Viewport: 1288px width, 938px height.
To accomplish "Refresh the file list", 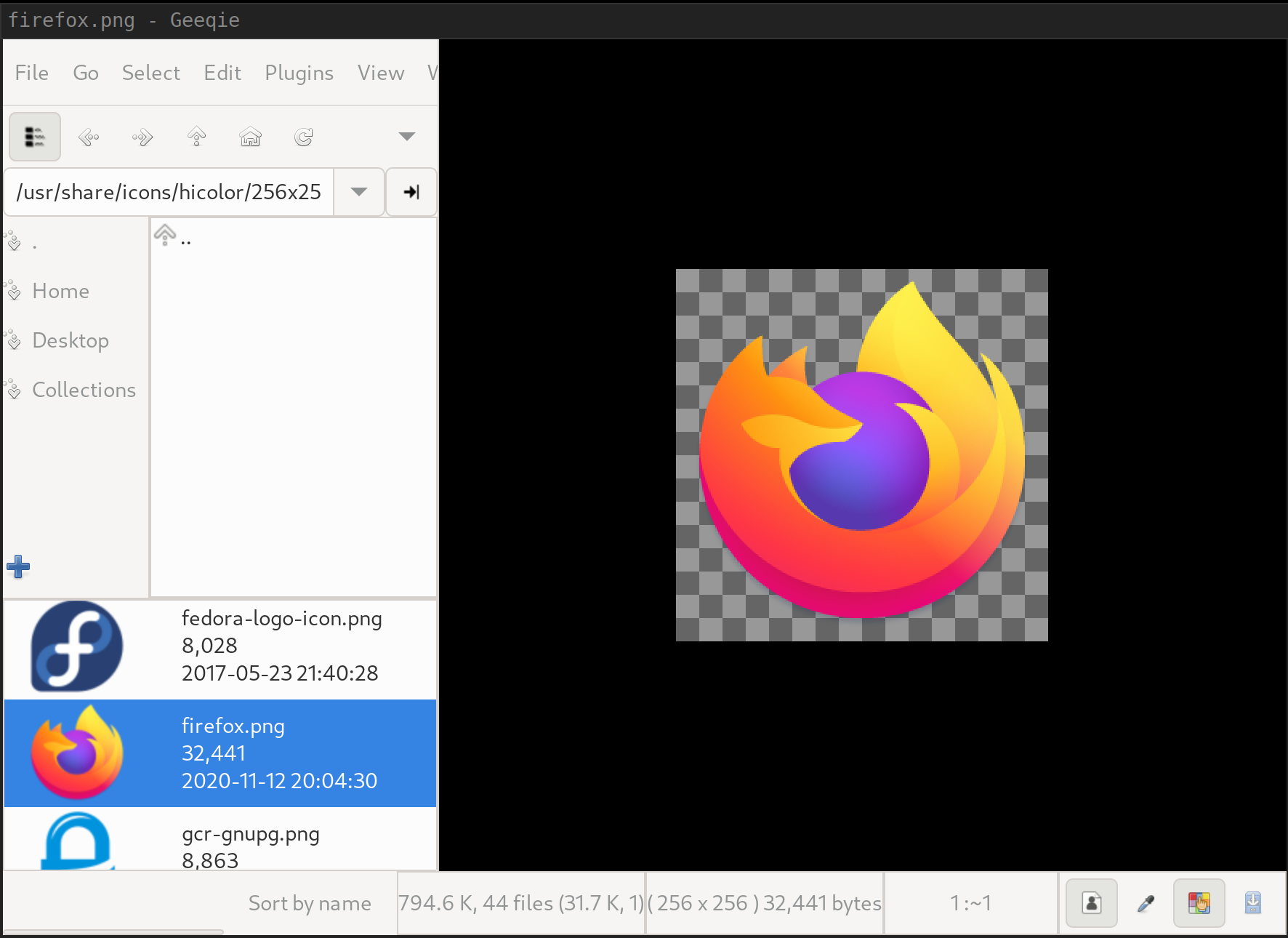I will tap(304, 137).
